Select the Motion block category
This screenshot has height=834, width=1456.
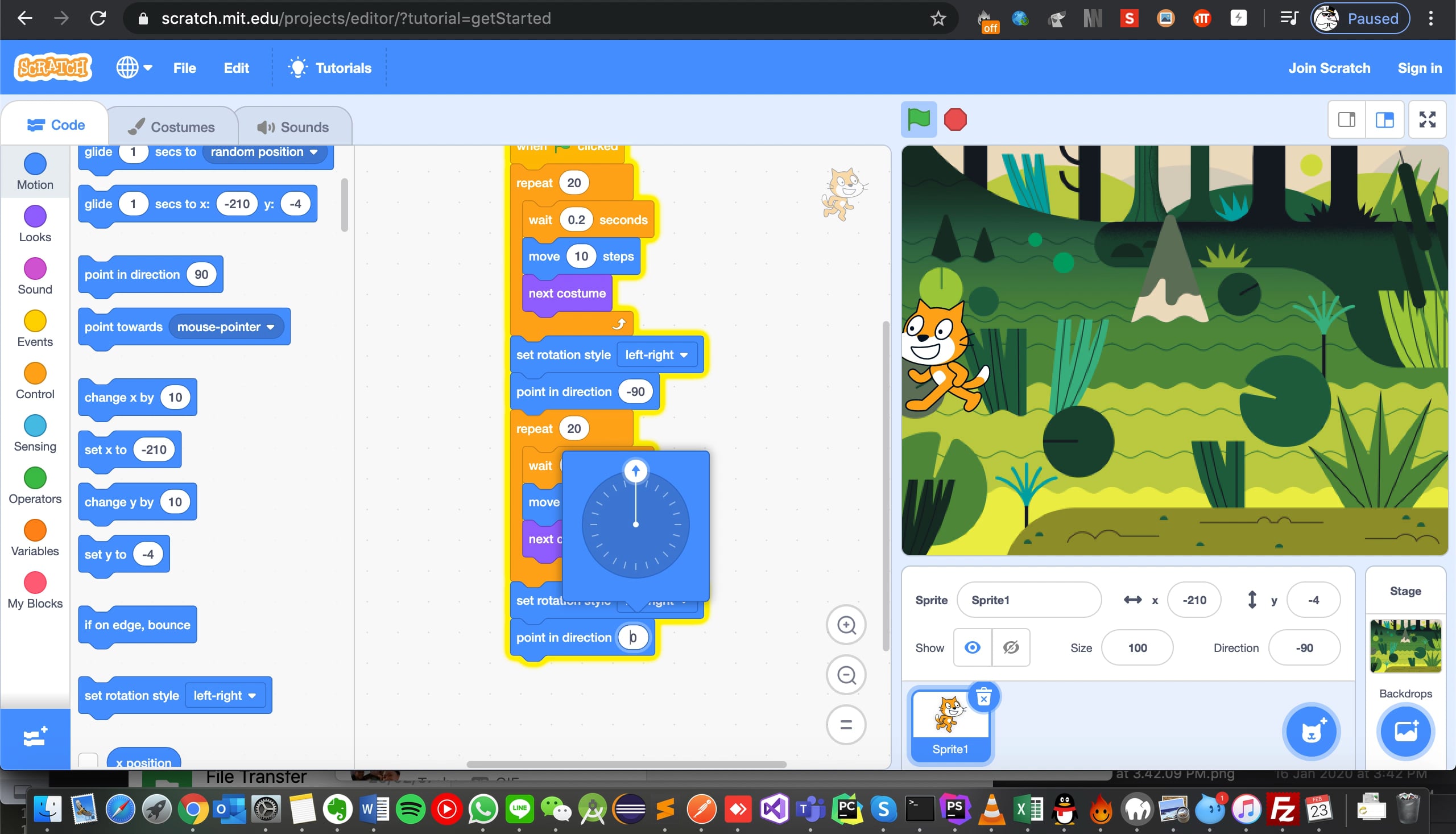(x=35, y=172)
